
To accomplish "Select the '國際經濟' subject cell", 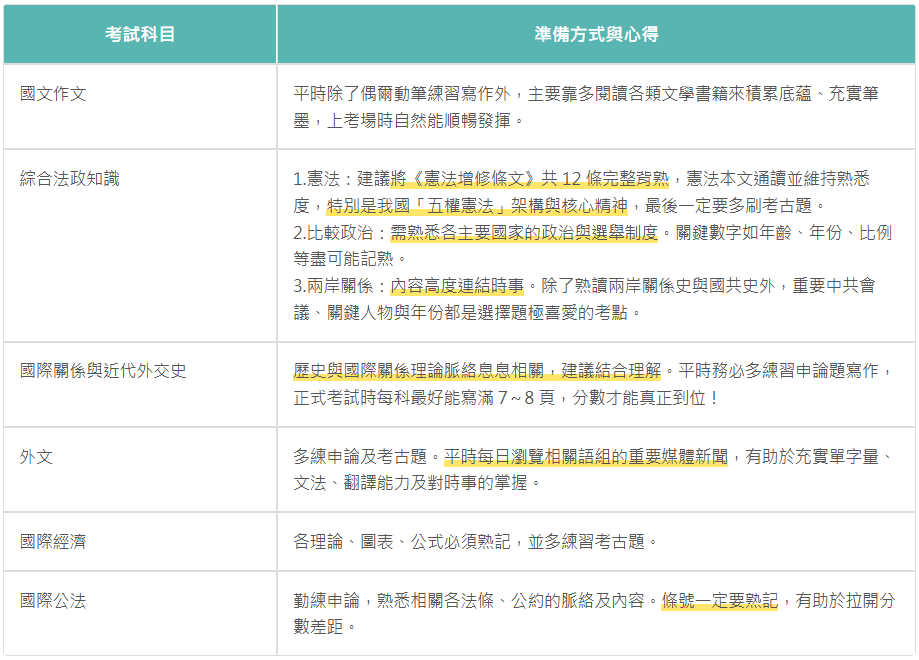I will [x=140, y=542].
